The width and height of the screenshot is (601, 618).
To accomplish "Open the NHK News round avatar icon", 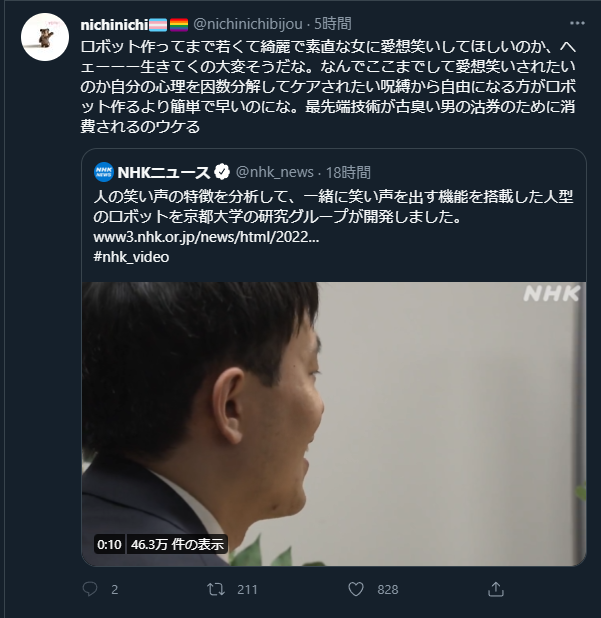I will 104,172.
